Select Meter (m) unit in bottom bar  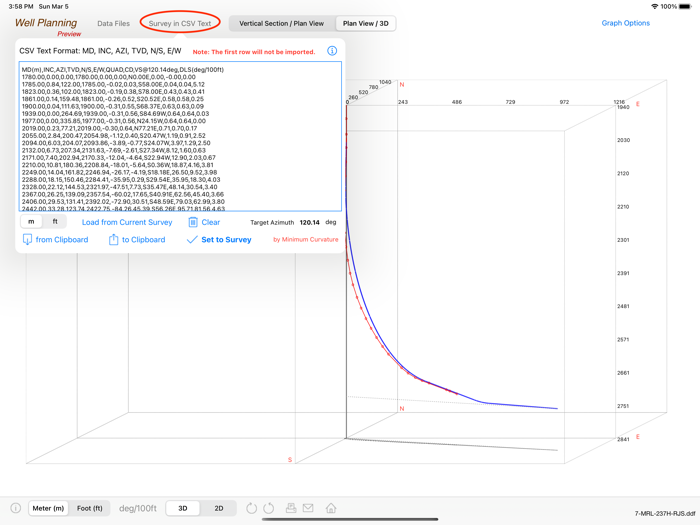click(48, 508)
